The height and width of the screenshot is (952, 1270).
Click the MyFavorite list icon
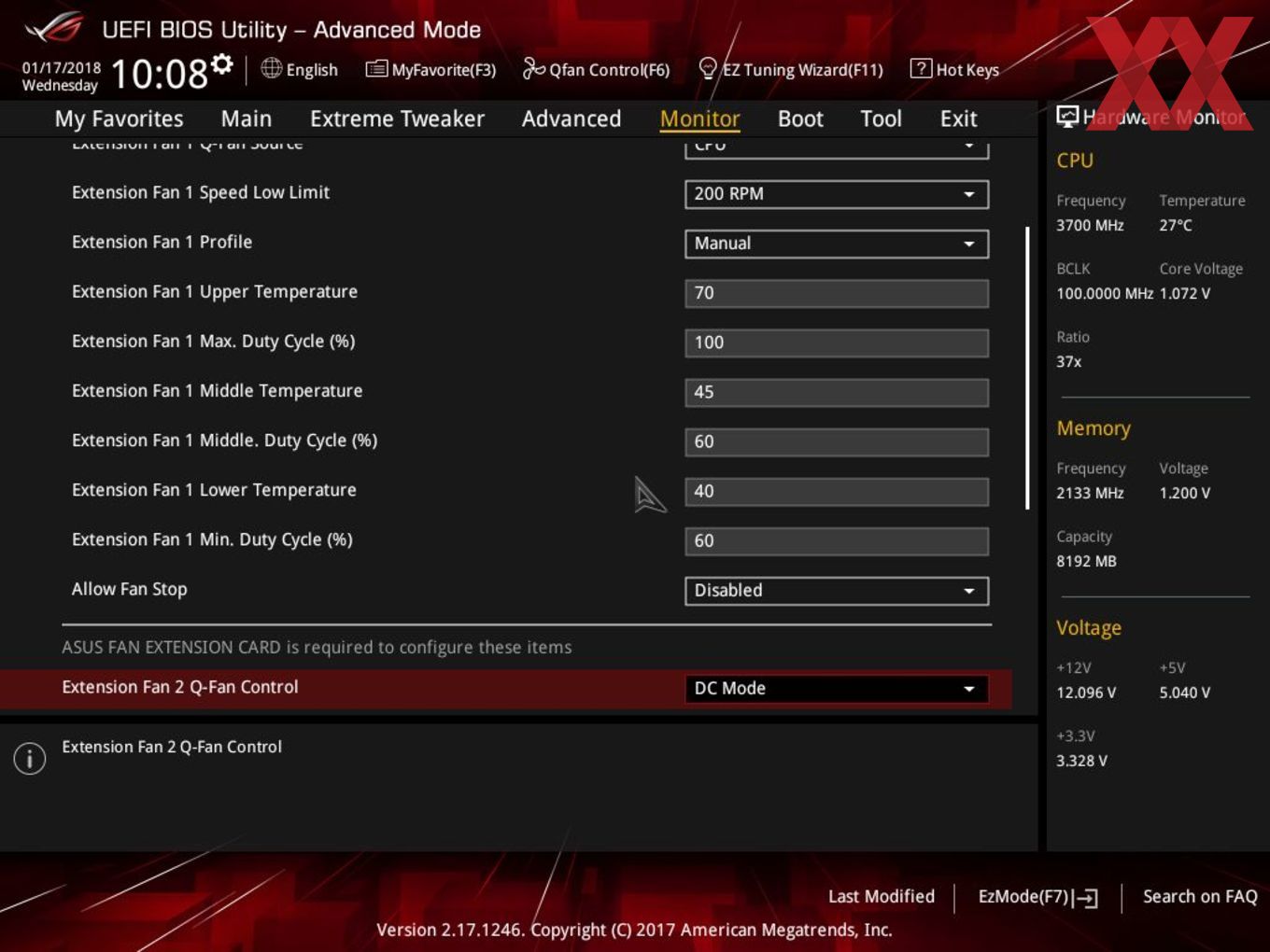click(376, 69)
